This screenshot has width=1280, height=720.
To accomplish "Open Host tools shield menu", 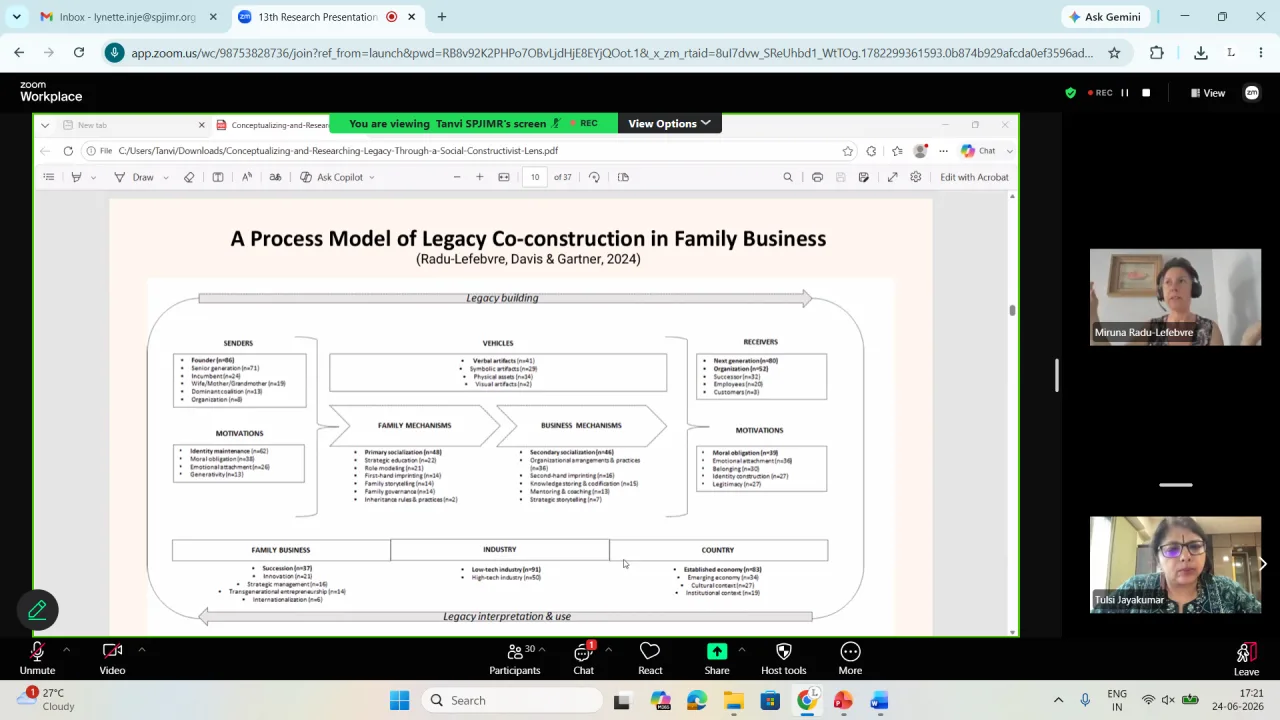I will pyautogui.click(x=783, y=658).
